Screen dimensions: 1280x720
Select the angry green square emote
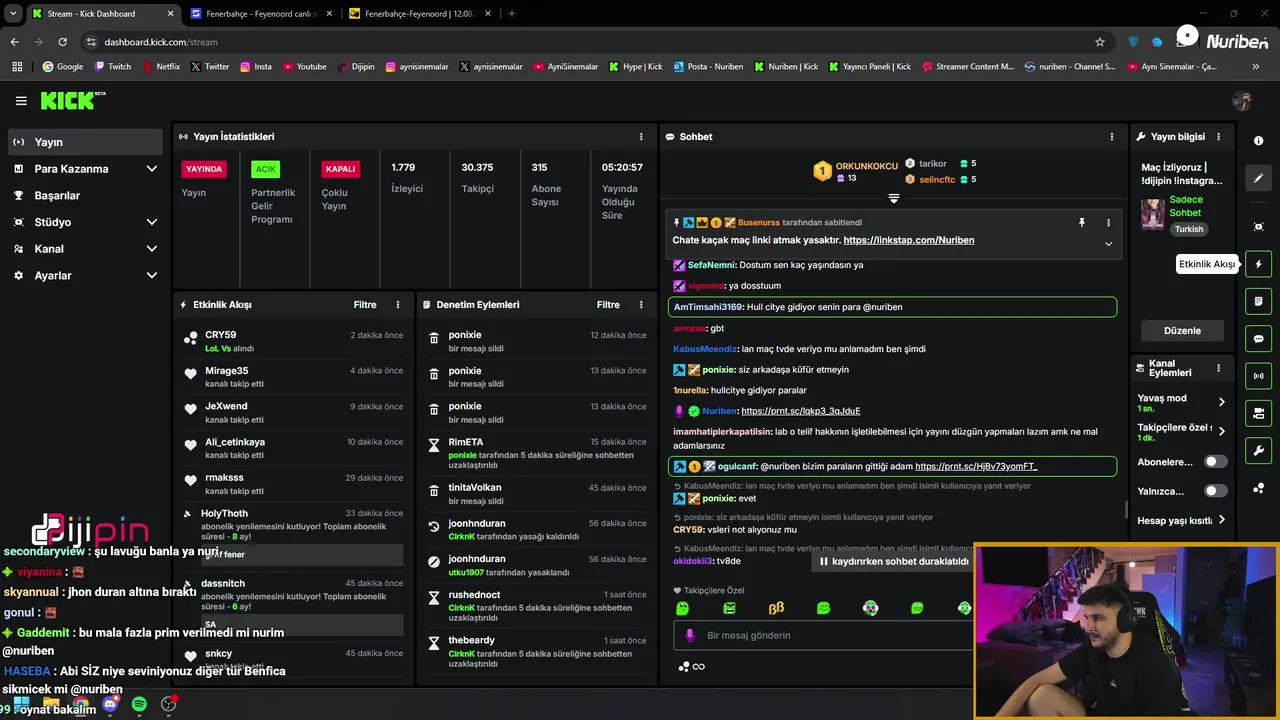(x=729, y=607)
